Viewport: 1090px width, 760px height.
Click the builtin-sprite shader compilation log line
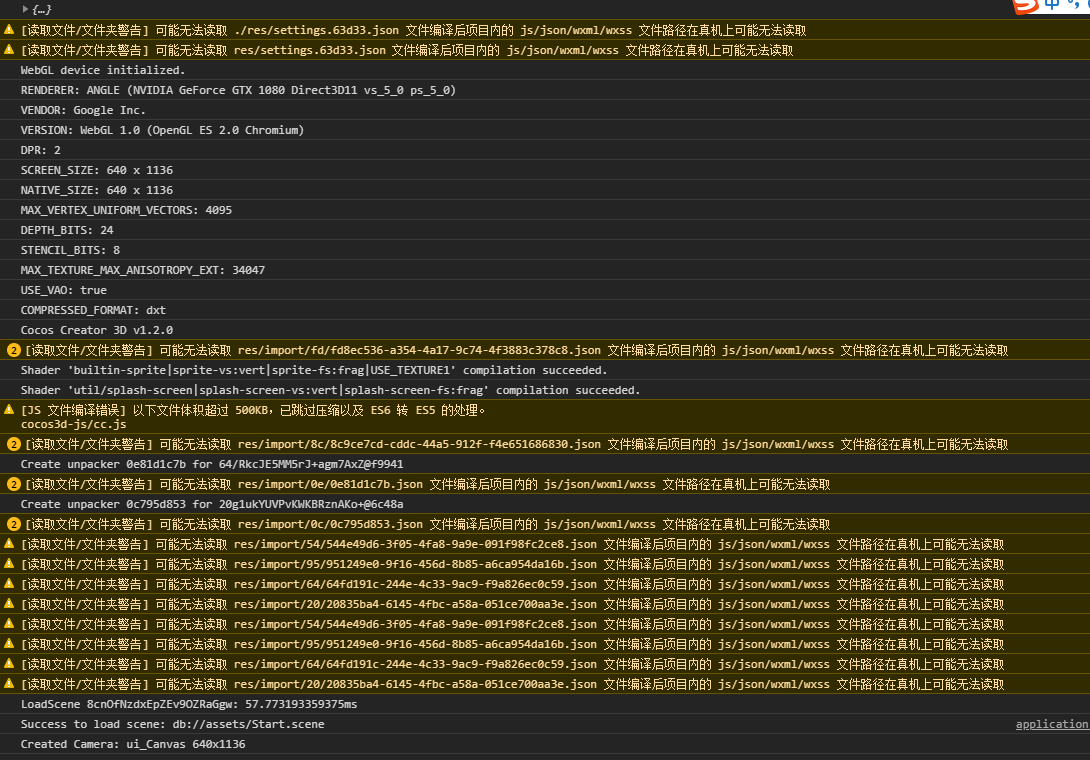(313, 370)
